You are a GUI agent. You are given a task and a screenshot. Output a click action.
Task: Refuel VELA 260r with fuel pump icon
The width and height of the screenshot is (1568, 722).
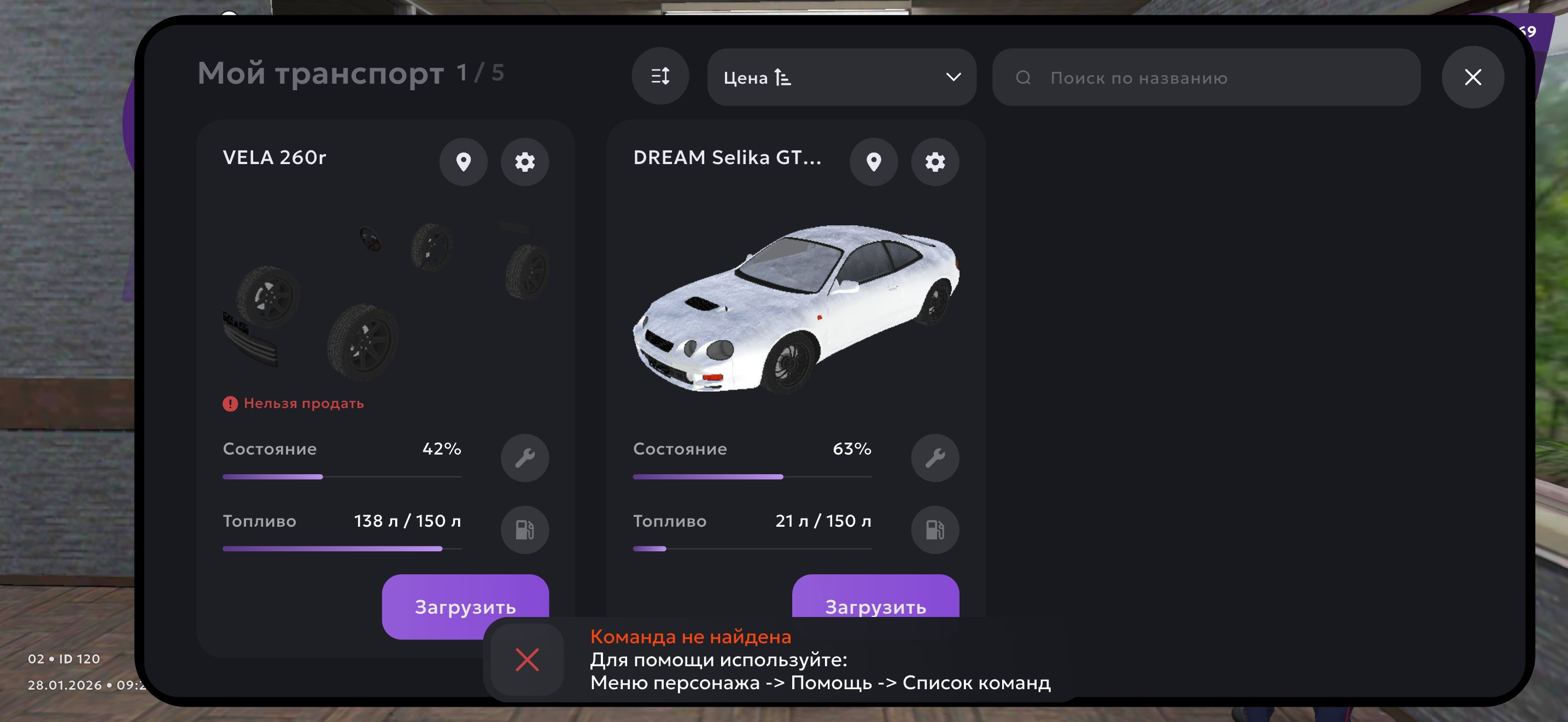pyautogui.click(x=525, y=529)
